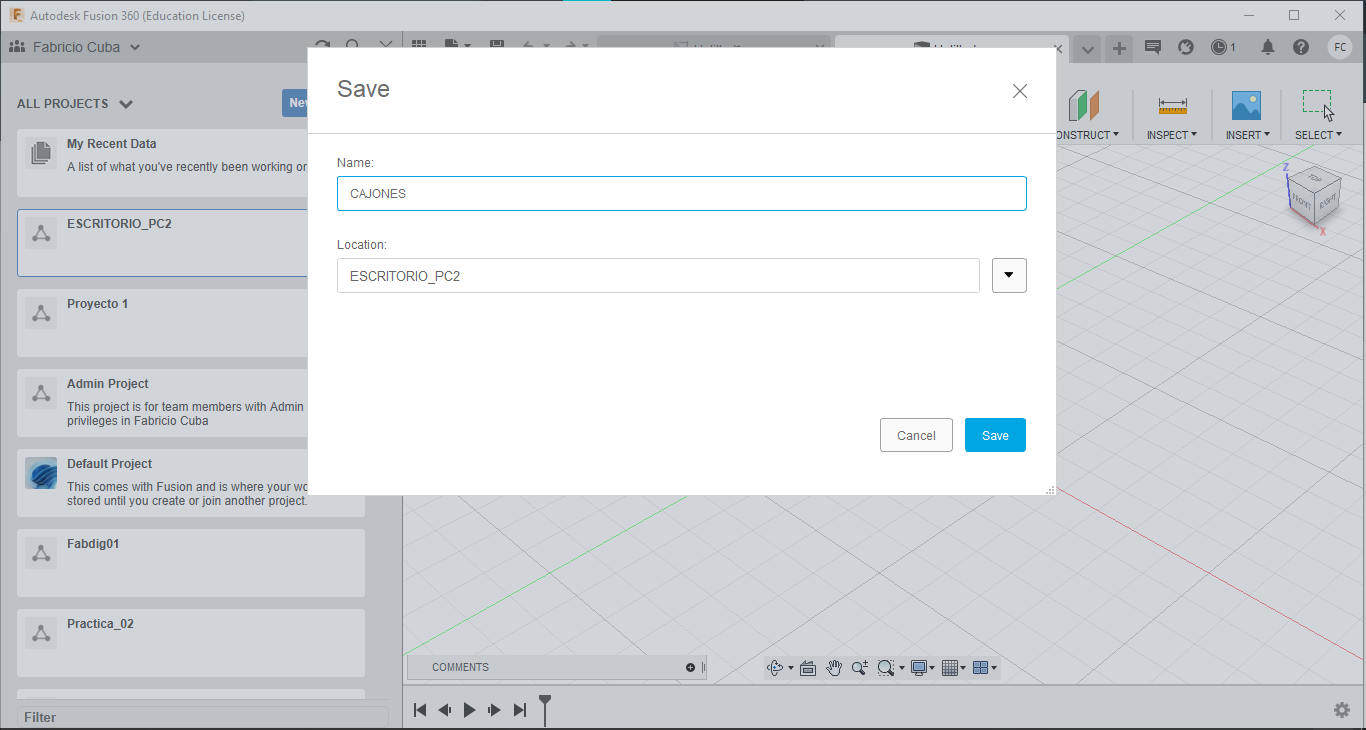Expand the Fabricio Cuba team switcher
The image size is (1366, 730).
135,47
